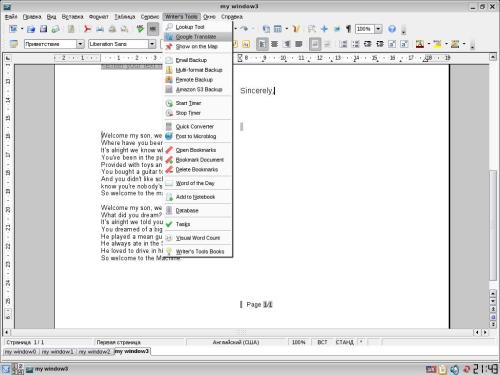Click the Open file icon

pos(31,29)
